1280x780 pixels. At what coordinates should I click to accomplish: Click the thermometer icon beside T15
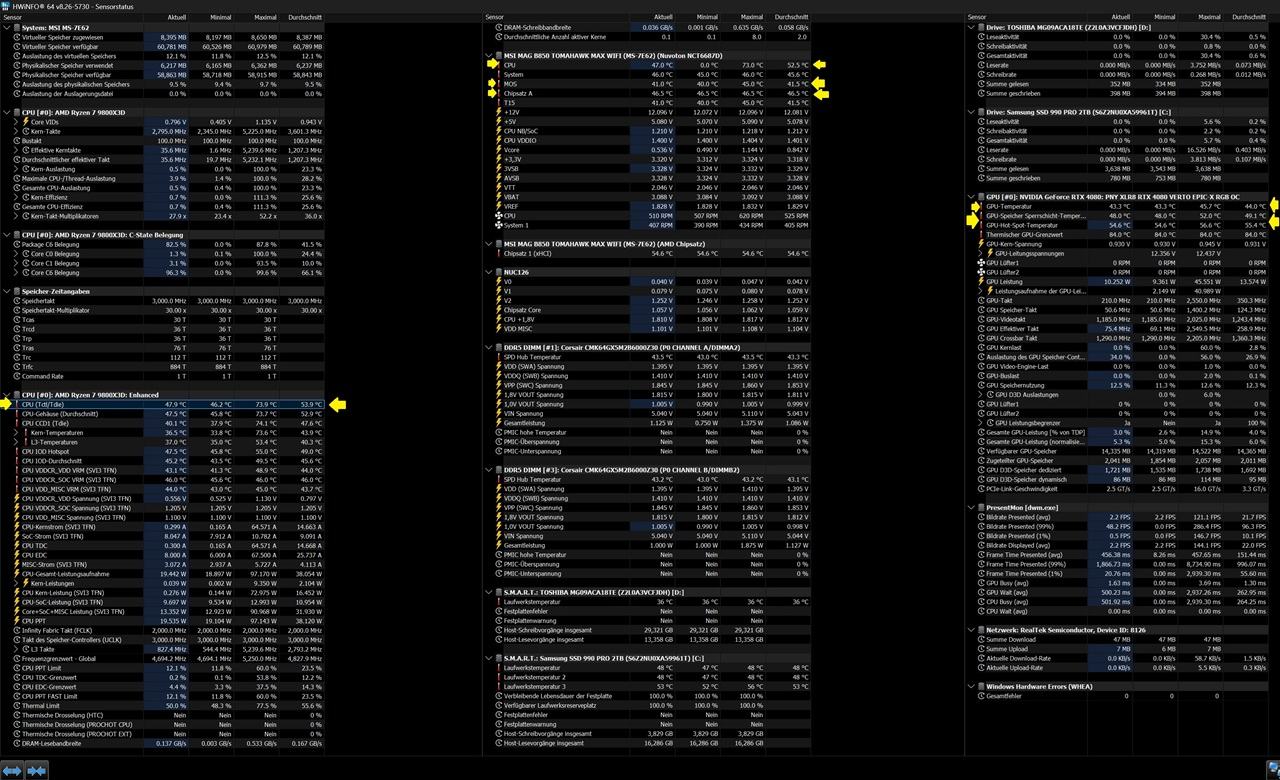(x=497, y=102)
